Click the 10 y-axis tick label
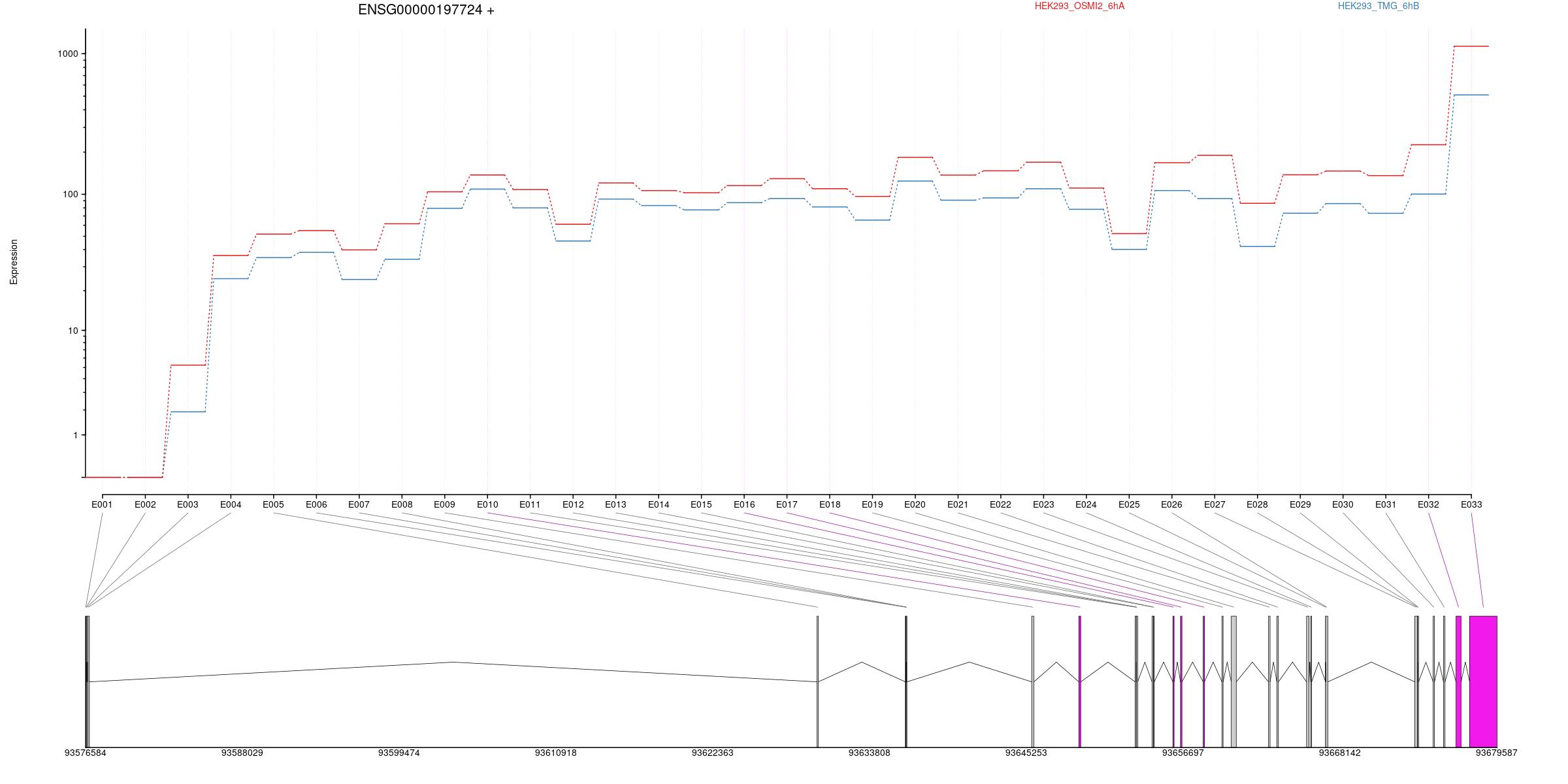Image resolution: width=1568 pixels, height=784 pixels. [73, 331]
